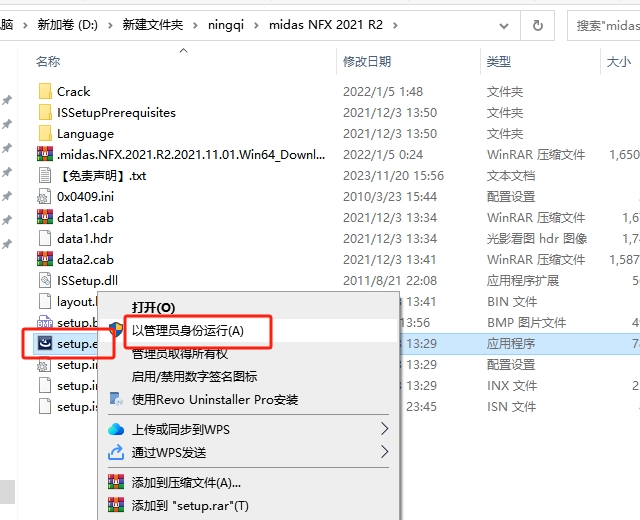Image resolution: width=640 pixels, height=520 pixels.
Task: Select the midas.NFX WinRAR archive icon
Action: (45, 154)
